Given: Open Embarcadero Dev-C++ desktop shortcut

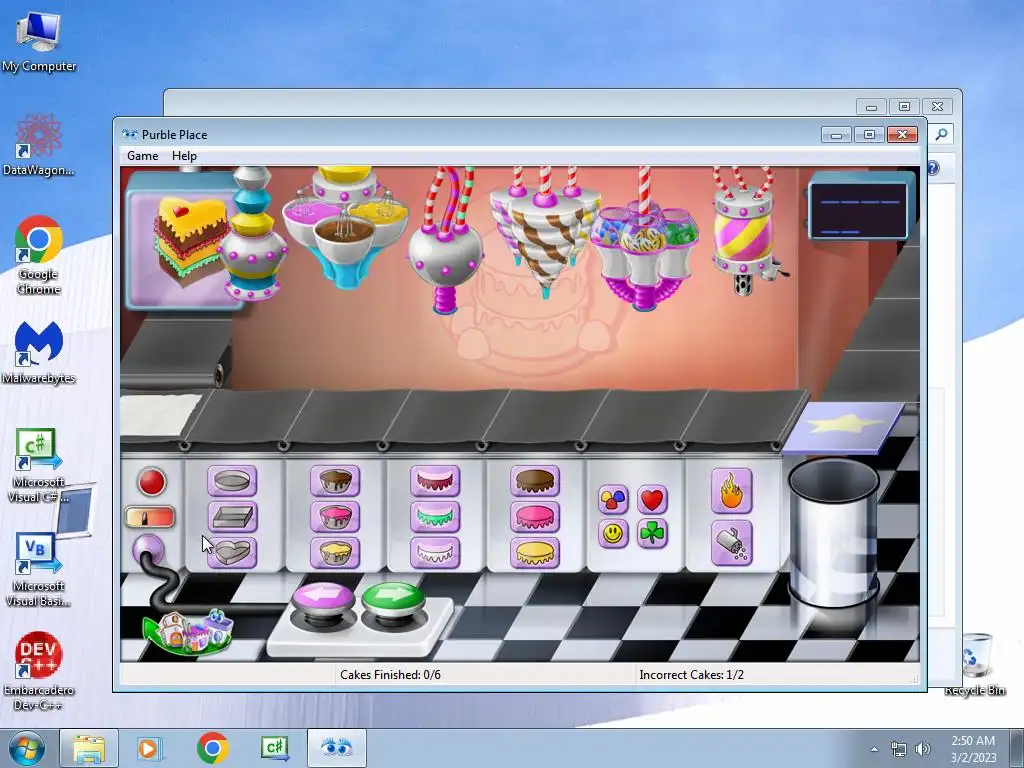Looking at the screenshot, I should (x=39, y=671).
